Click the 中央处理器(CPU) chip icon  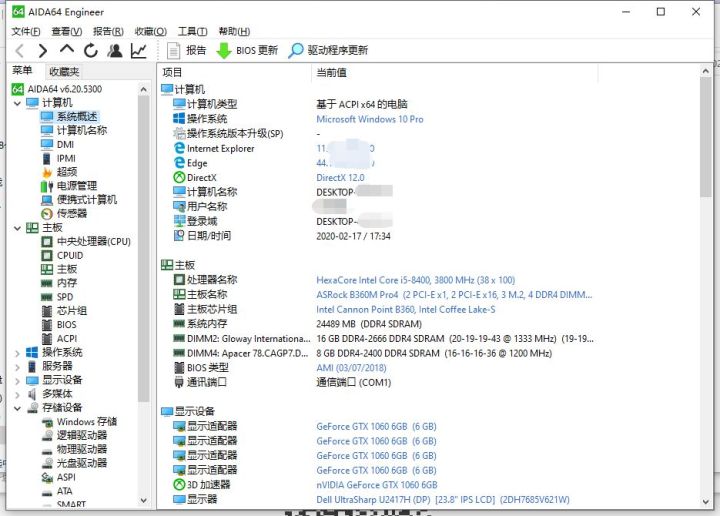47,241
